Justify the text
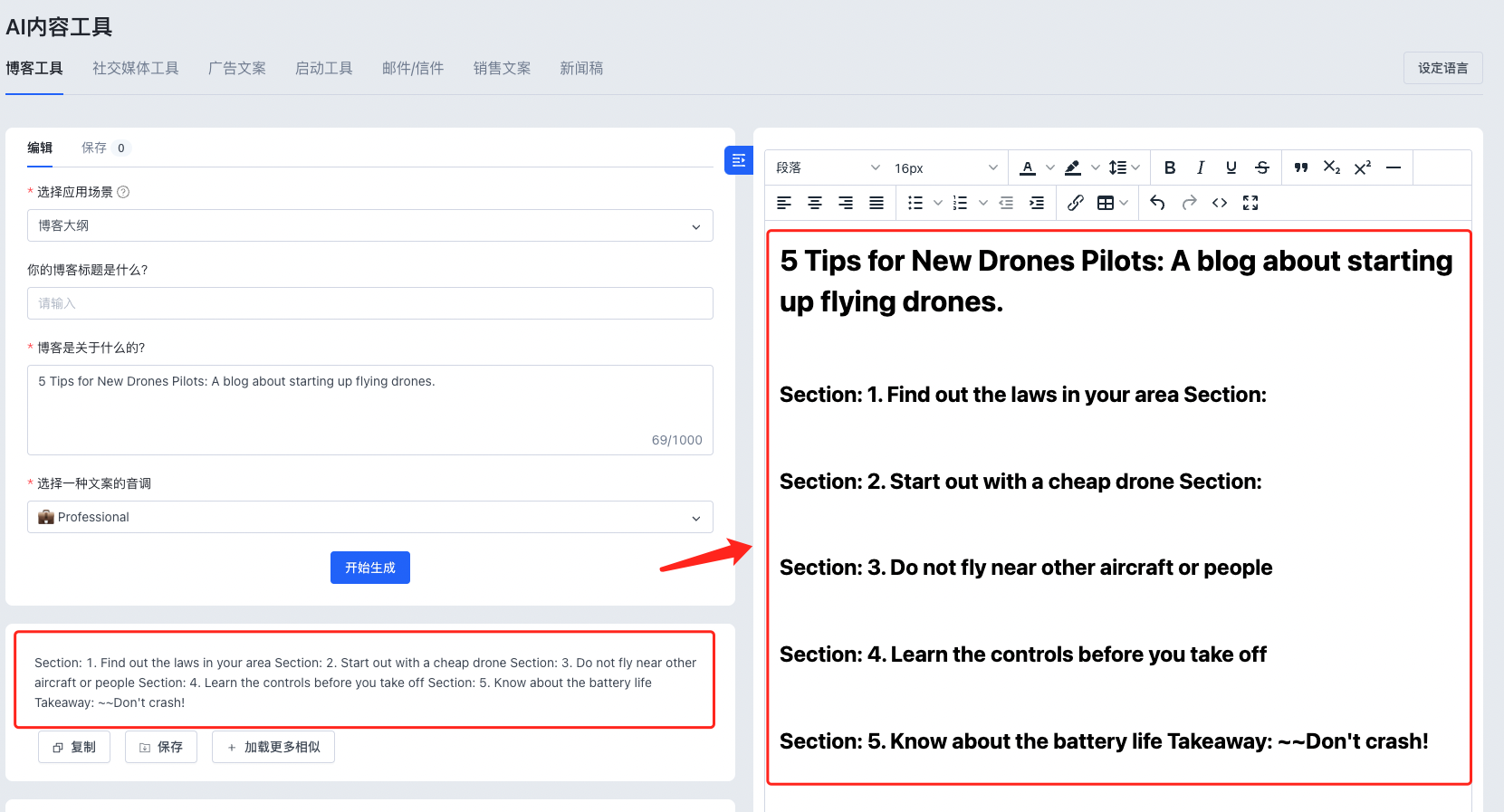1504x812 pixels. click(877, 203)
